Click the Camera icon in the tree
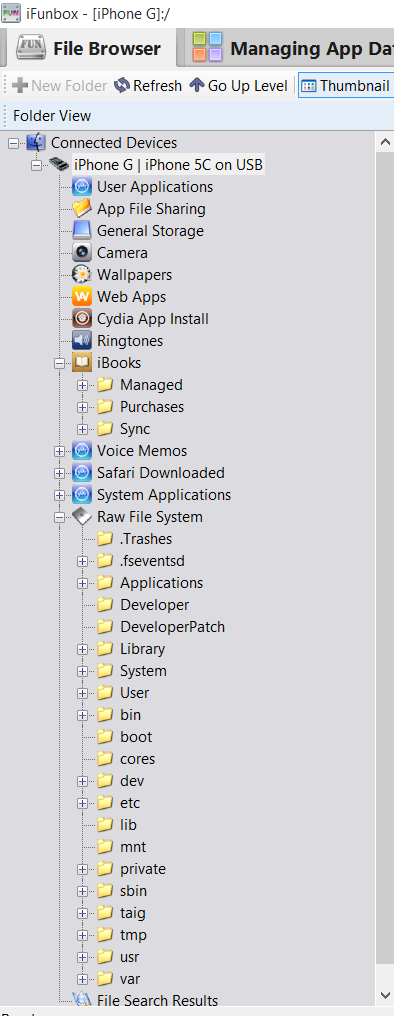The image size is (394, 1016). point(82,253)
